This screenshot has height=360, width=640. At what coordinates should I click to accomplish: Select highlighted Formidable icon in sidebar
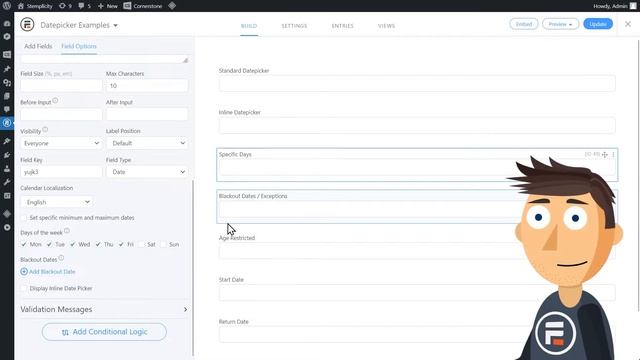(x=7, y=122)
